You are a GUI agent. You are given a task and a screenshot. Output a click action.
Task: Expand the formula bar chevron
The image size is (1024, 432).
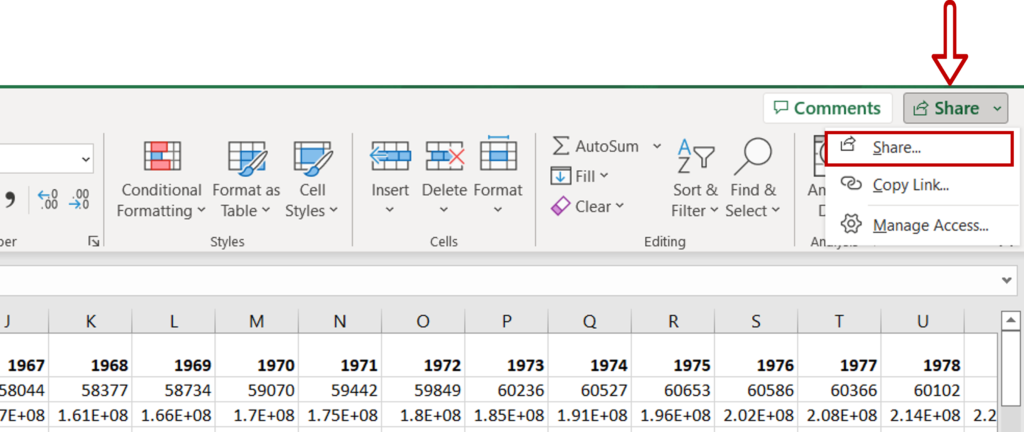1008,281
